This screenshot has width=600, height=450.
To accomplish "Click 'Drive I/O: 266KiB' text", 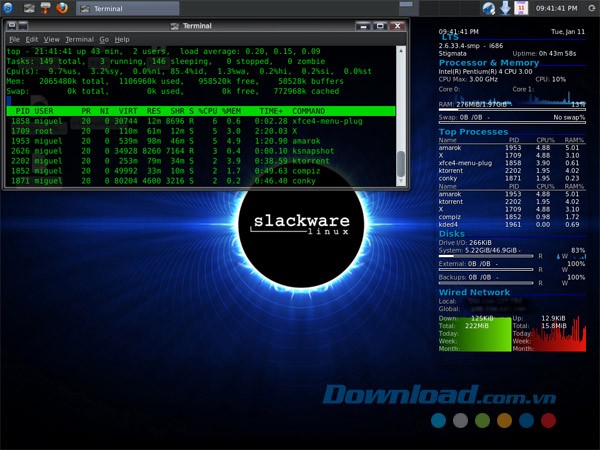I will click(465, 243).
